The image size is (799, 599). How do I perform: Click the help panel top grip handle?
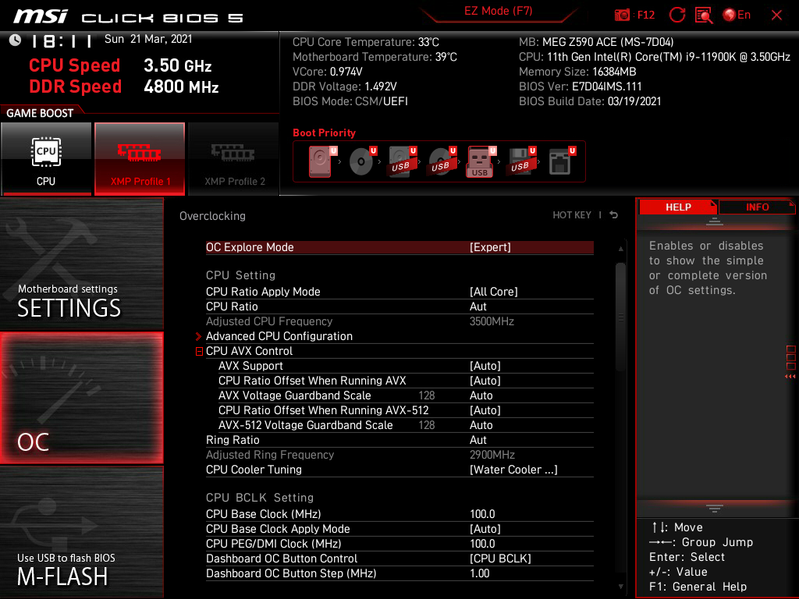(714, 222)
